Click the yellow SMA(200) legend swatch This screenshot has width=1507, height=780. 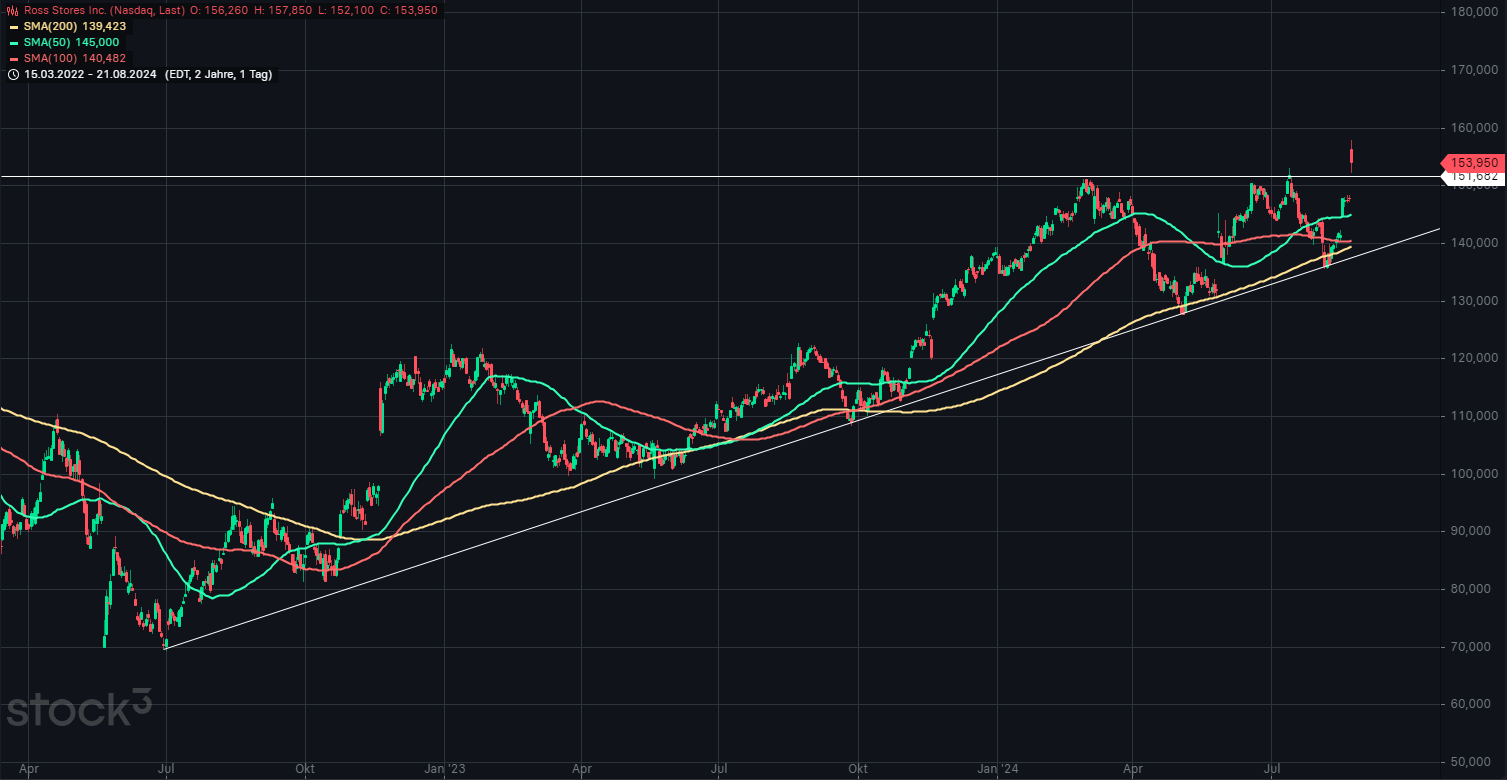[x=14, y=26]
